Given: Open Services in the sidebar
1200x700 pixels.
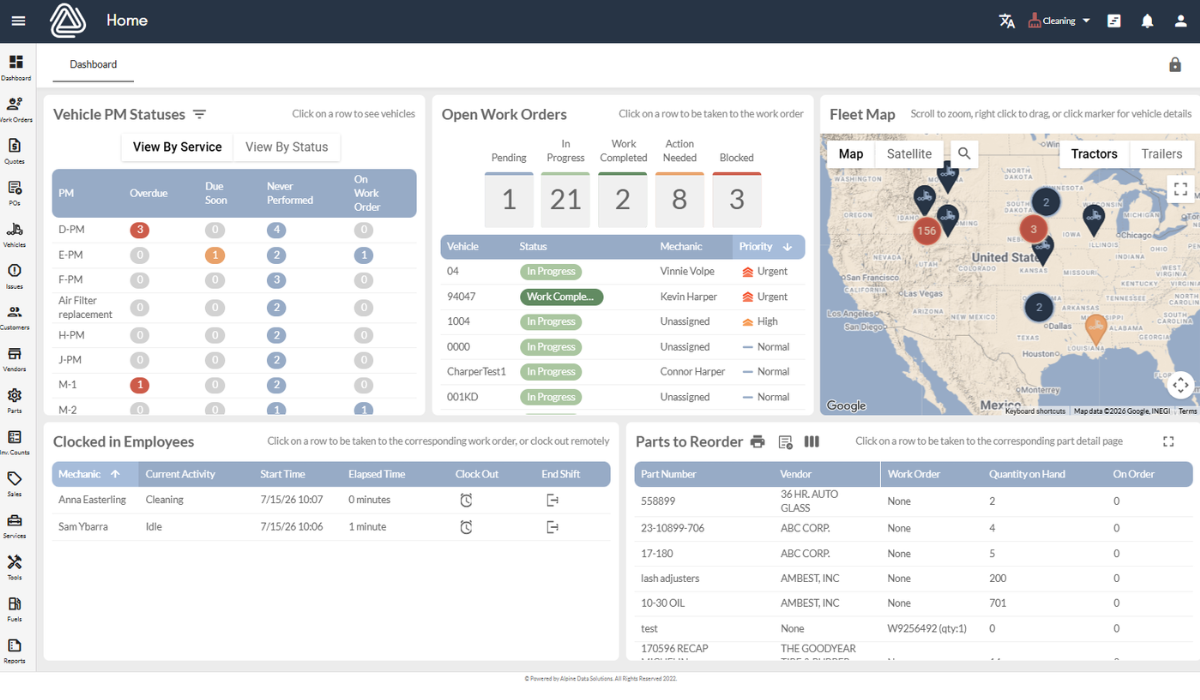Looking at the screenshot, I should click(15, 527).
